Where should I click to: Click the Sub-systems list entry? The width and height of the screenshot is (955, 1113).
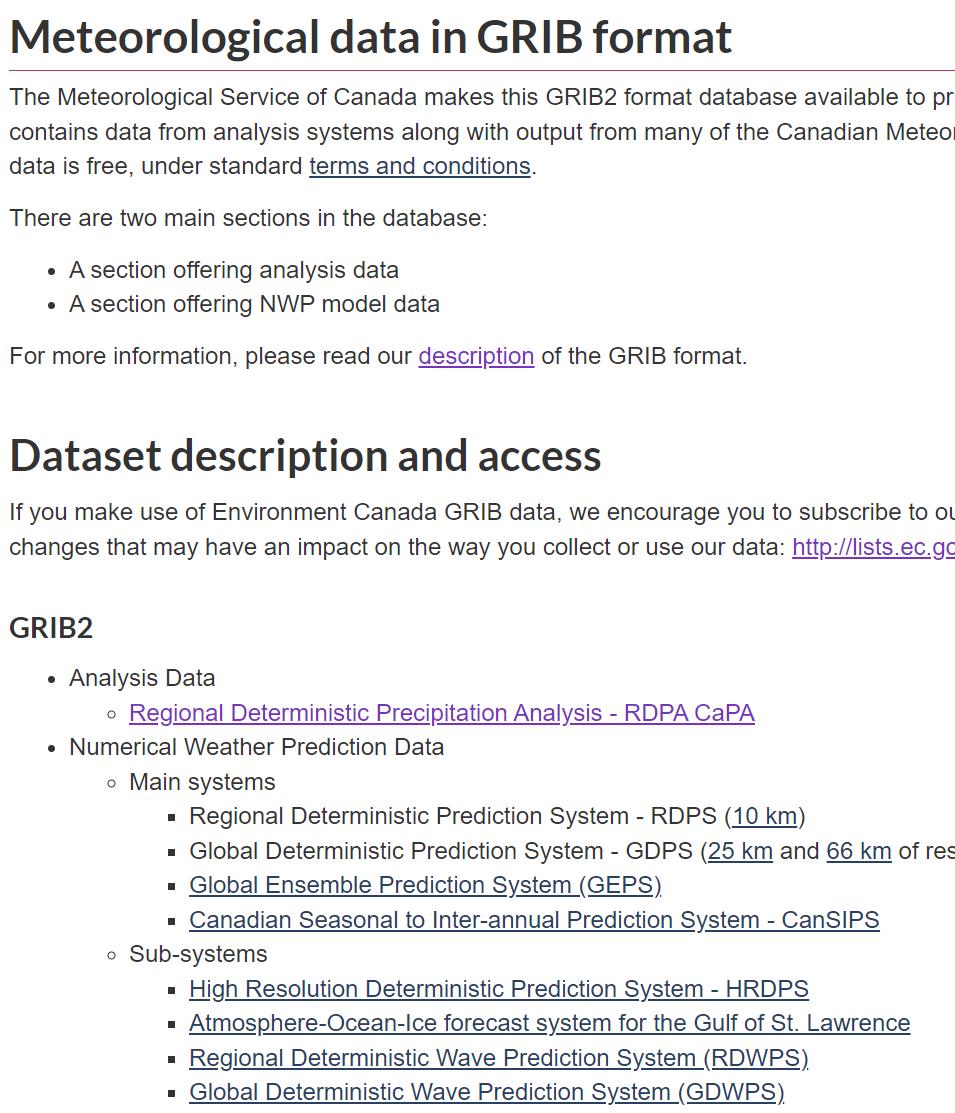pyautogui.click(x=198, y=954)
